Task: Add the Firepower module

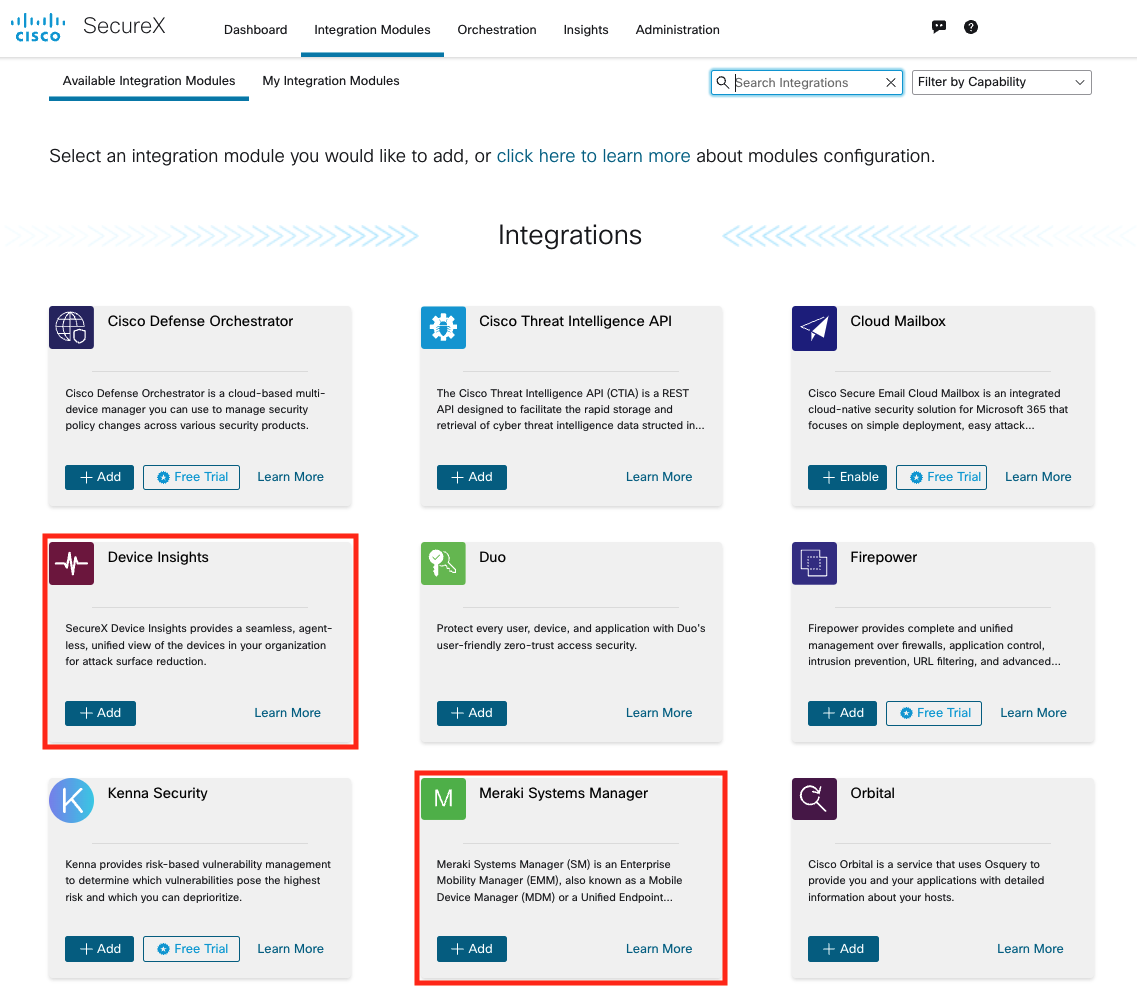Action: [842, 713]
